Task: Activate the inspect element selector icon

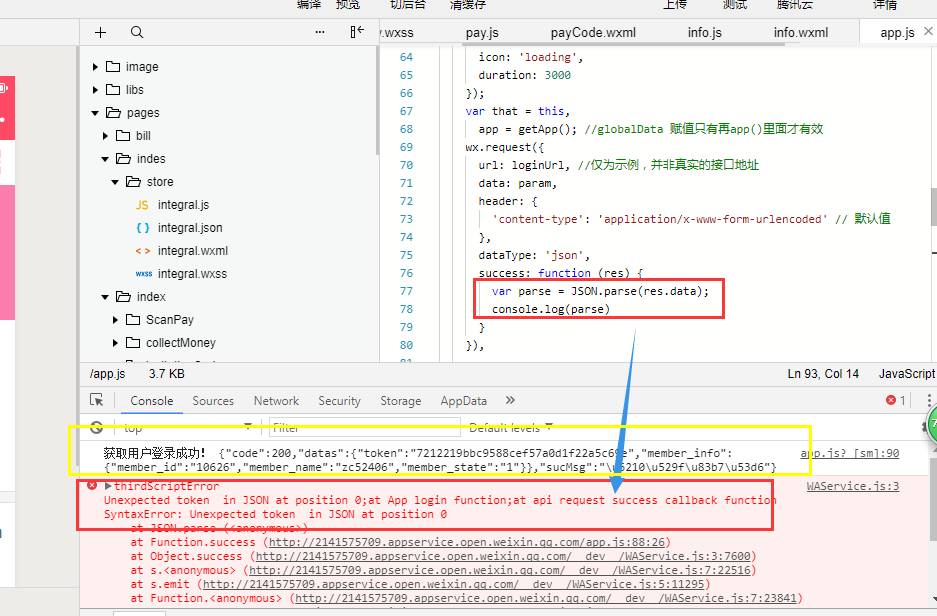Action: [97, 400]
